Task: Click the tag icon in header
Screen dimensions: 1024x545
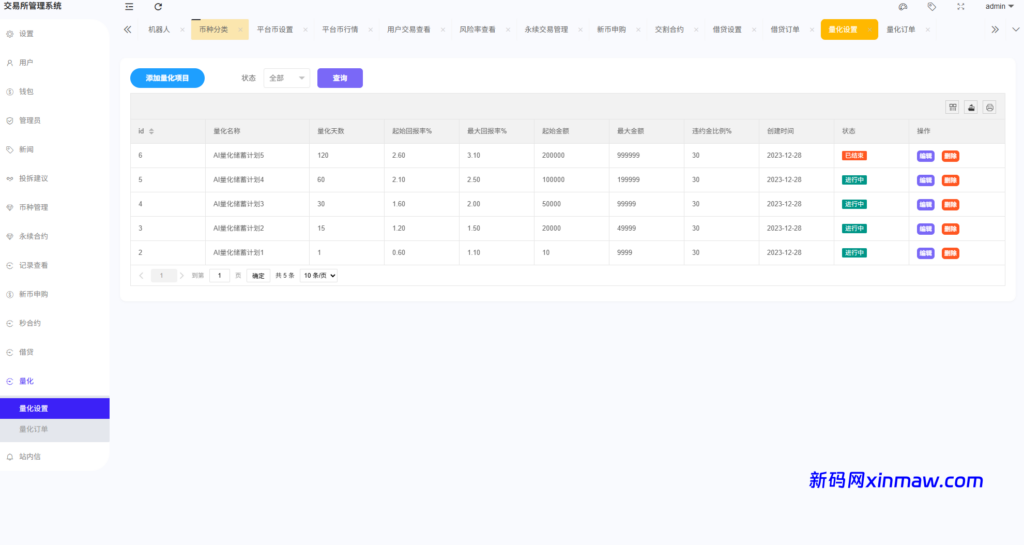Action: click(x=932, y=6)
